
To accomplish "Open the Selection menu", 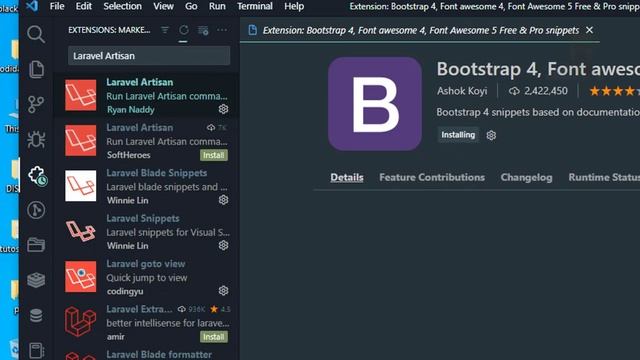I will tap(122, 6).
